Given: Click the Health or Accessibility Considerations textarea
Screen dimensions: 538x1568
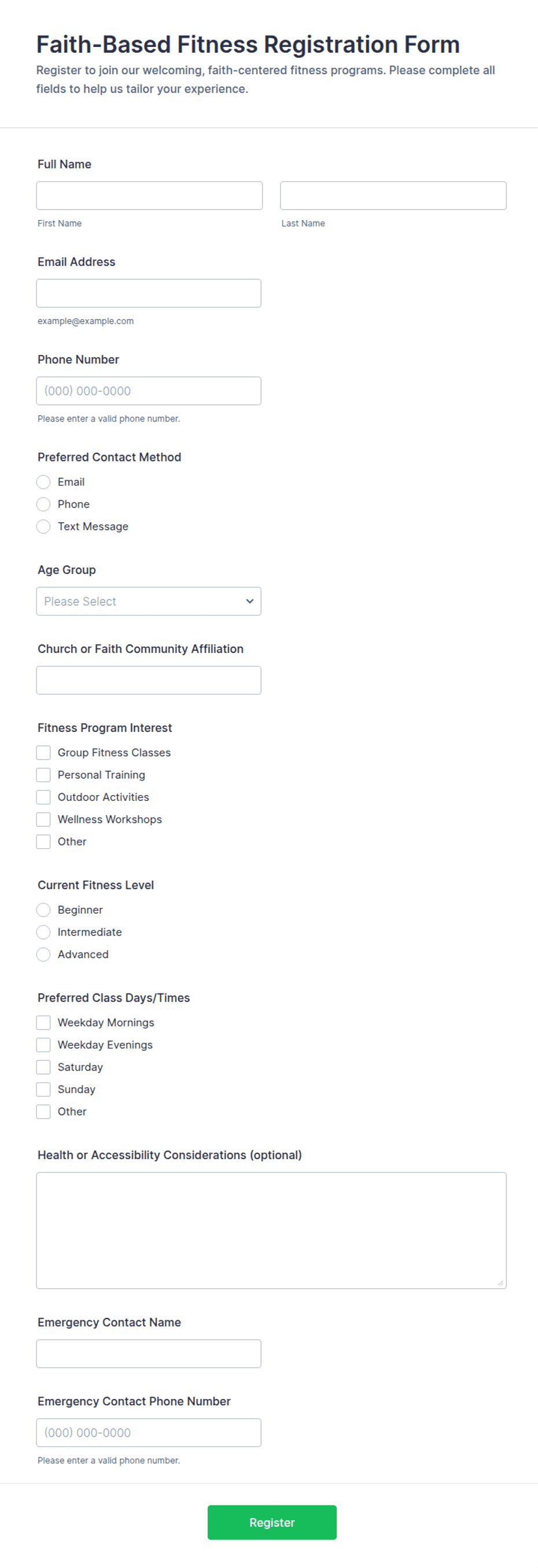Looking at the screenshot, I should point(271,1231).
